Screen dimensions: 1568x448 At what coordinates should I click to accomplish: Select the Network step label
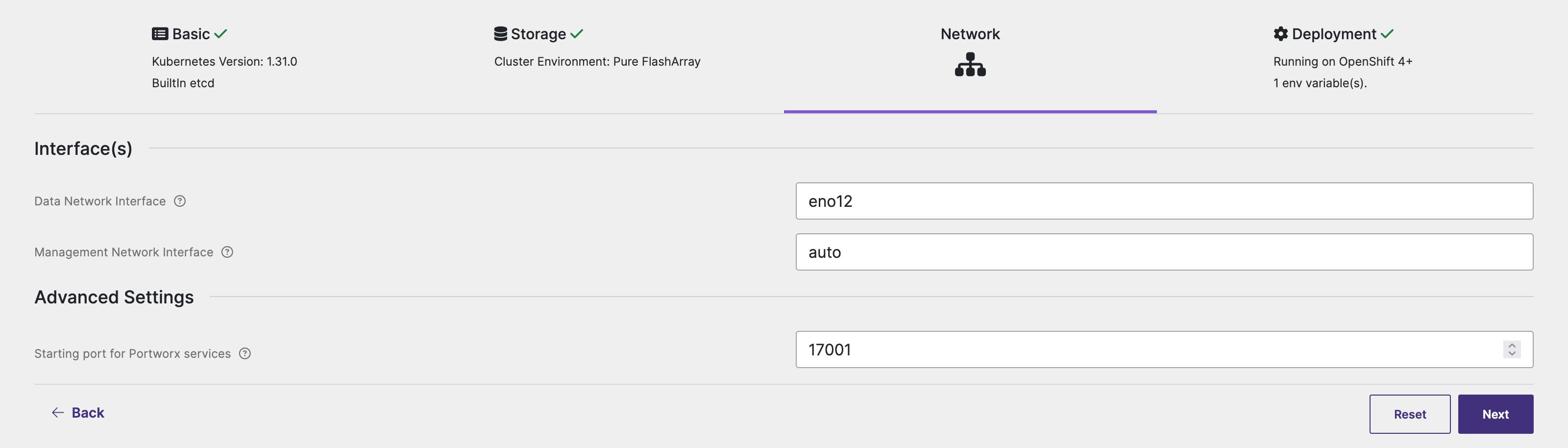coord(969,33)
